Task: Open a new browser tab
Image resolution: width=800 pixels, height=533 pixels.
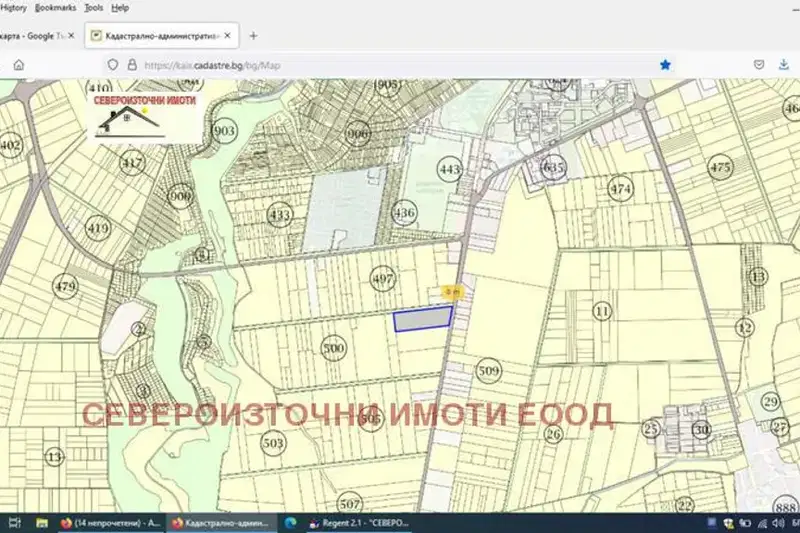Action: coord(253,36)
